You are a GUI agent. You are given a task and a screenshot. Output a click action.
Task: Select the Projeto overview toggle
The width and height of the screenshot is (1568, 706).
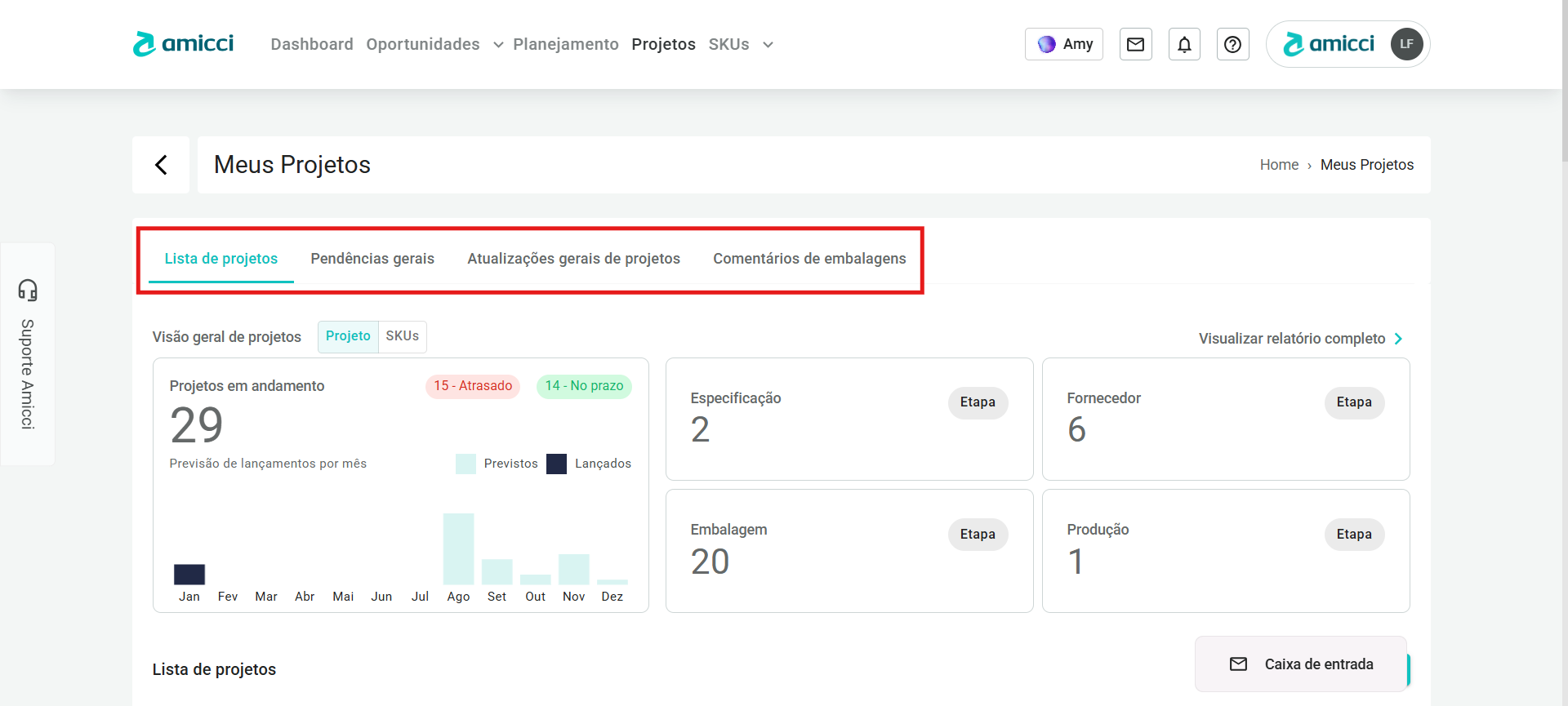pyautogui.click(x=348, y=336)
